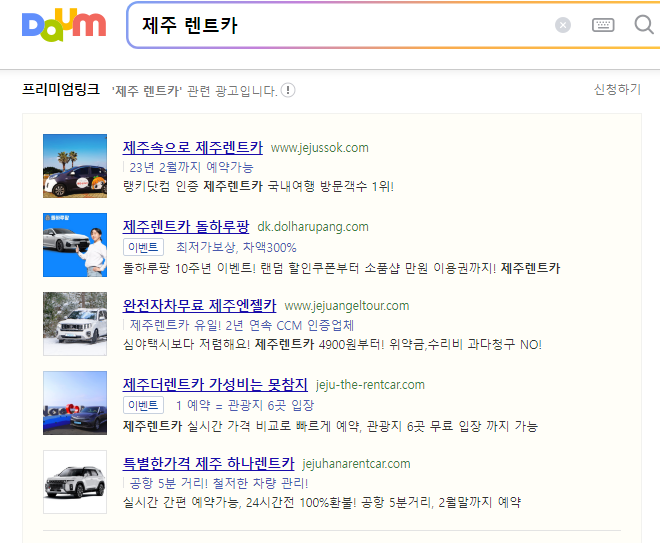
Task: Click description starting 심야택시보다 저렴해요!
Action: point(332,345)
